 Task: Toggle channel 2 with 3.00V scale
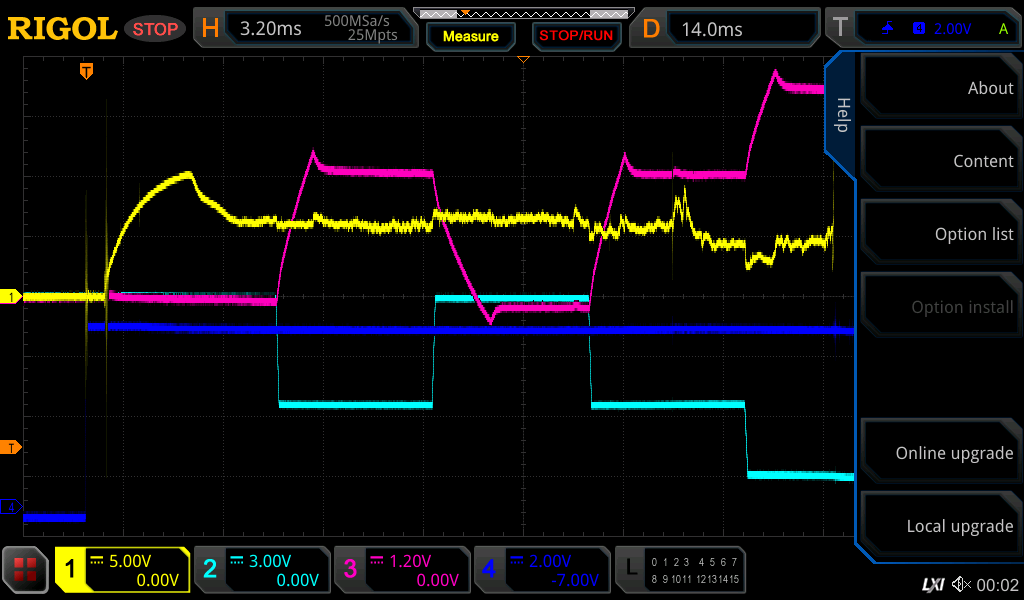click(262, 570)
